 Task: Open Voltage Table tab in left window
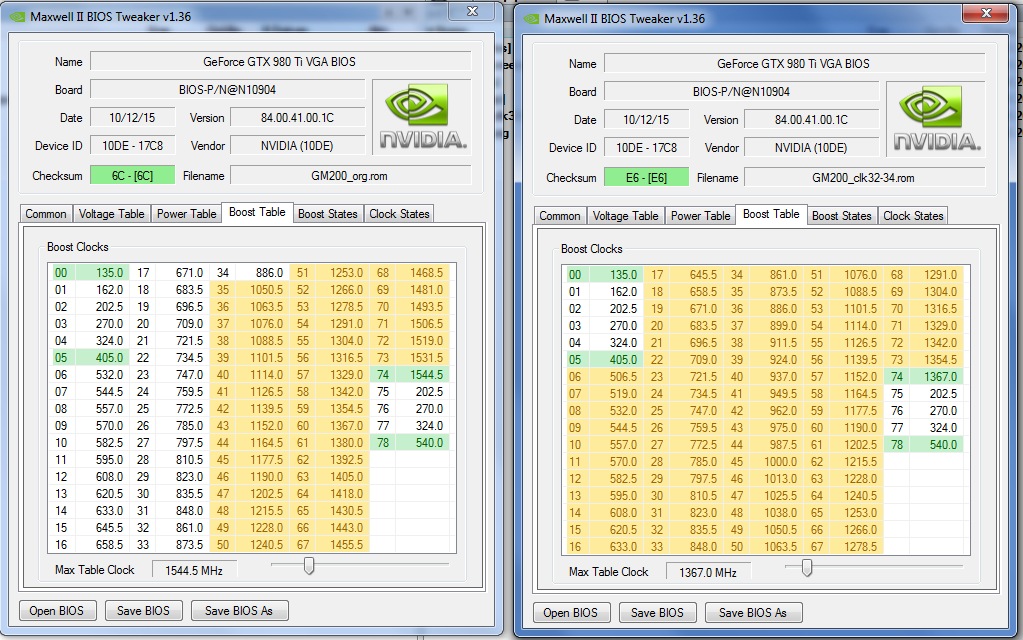click(x=112, y=214)
